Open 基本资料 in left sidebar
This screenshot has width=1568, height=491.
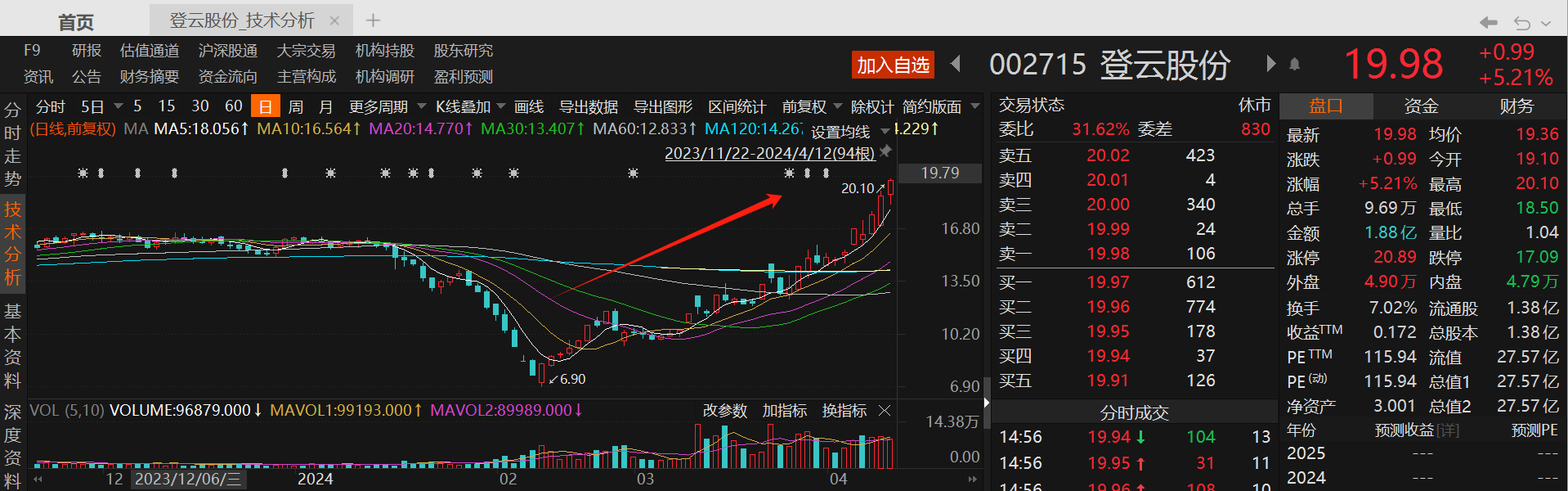tap(12, 345)
